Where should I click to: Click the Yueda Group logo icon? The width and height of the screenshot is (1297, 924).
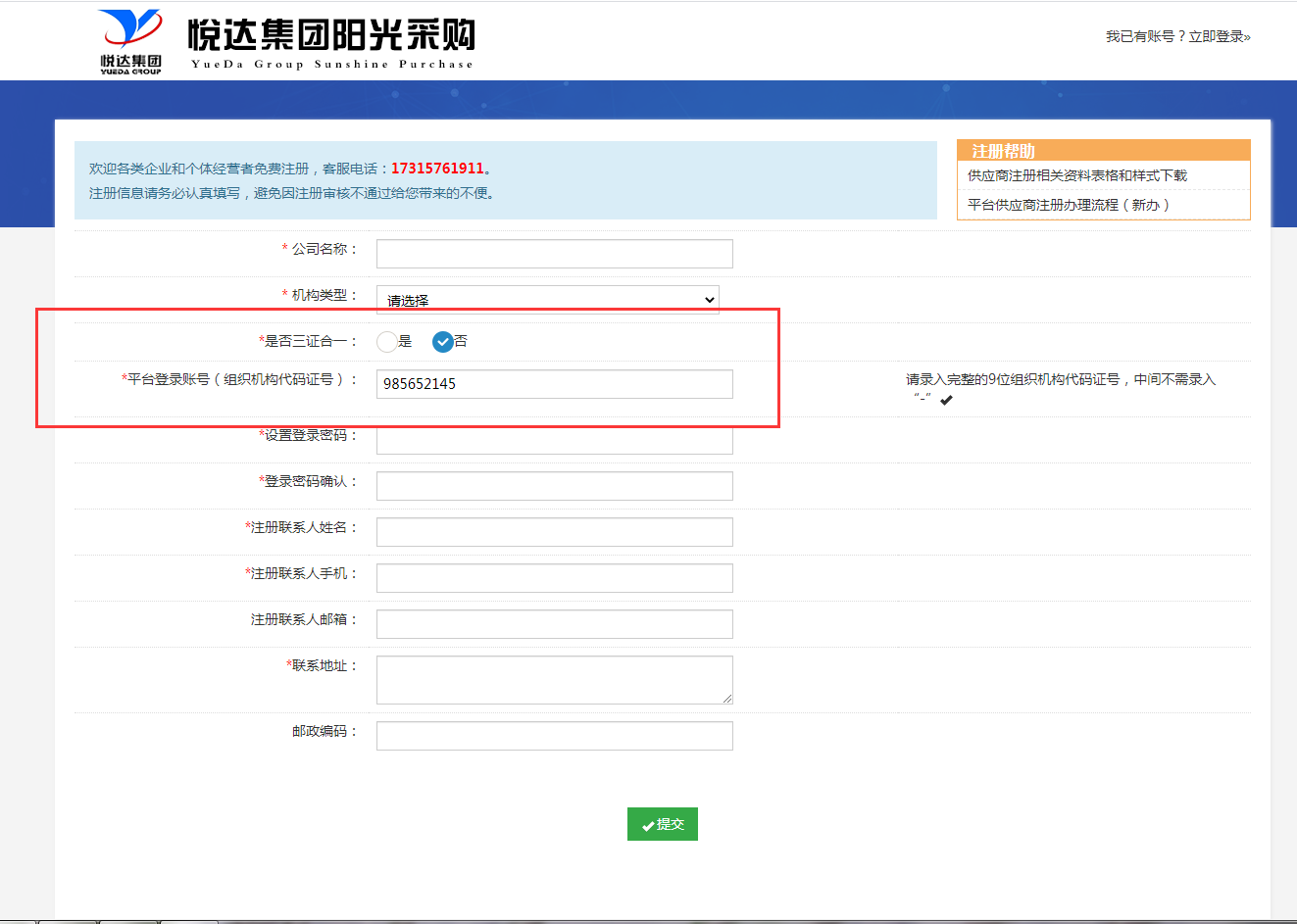tap(131, 41)
